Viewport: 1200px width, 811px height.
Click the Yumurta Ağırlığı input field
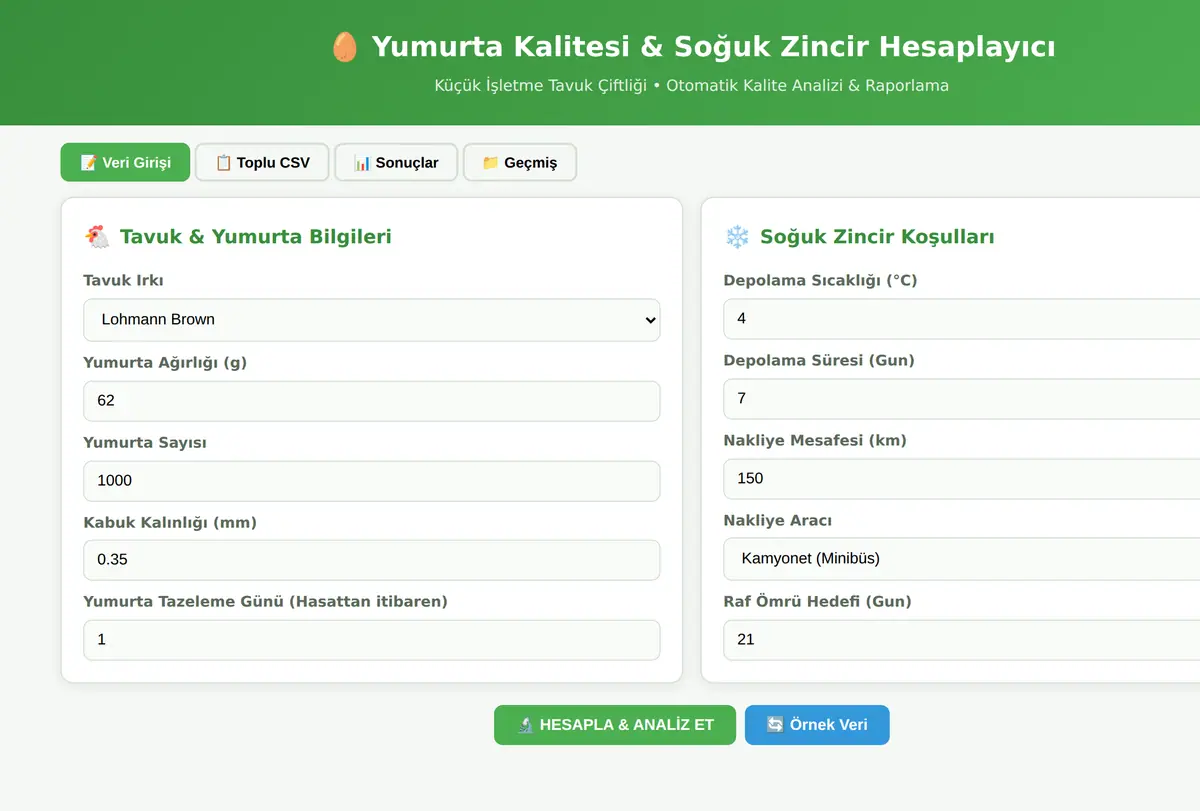pos(372,401)
